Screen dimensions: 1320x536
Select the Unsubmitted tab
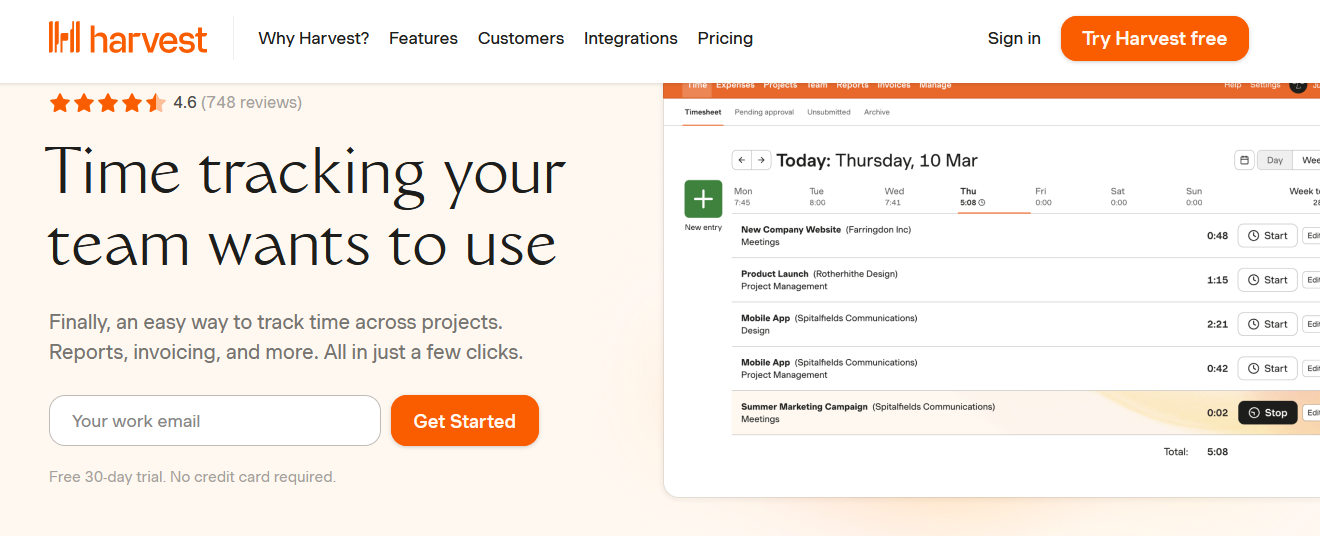[829, 112]
